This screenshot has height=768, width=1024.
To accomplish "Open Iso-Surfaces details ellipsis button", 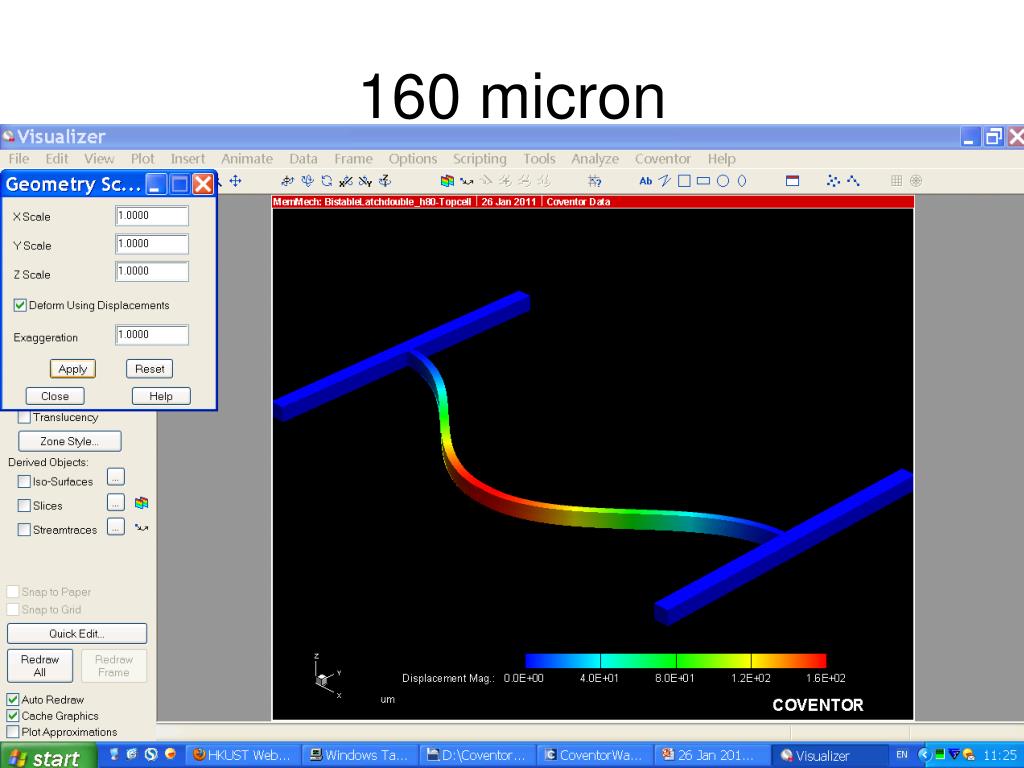I will tap(116, 478).
